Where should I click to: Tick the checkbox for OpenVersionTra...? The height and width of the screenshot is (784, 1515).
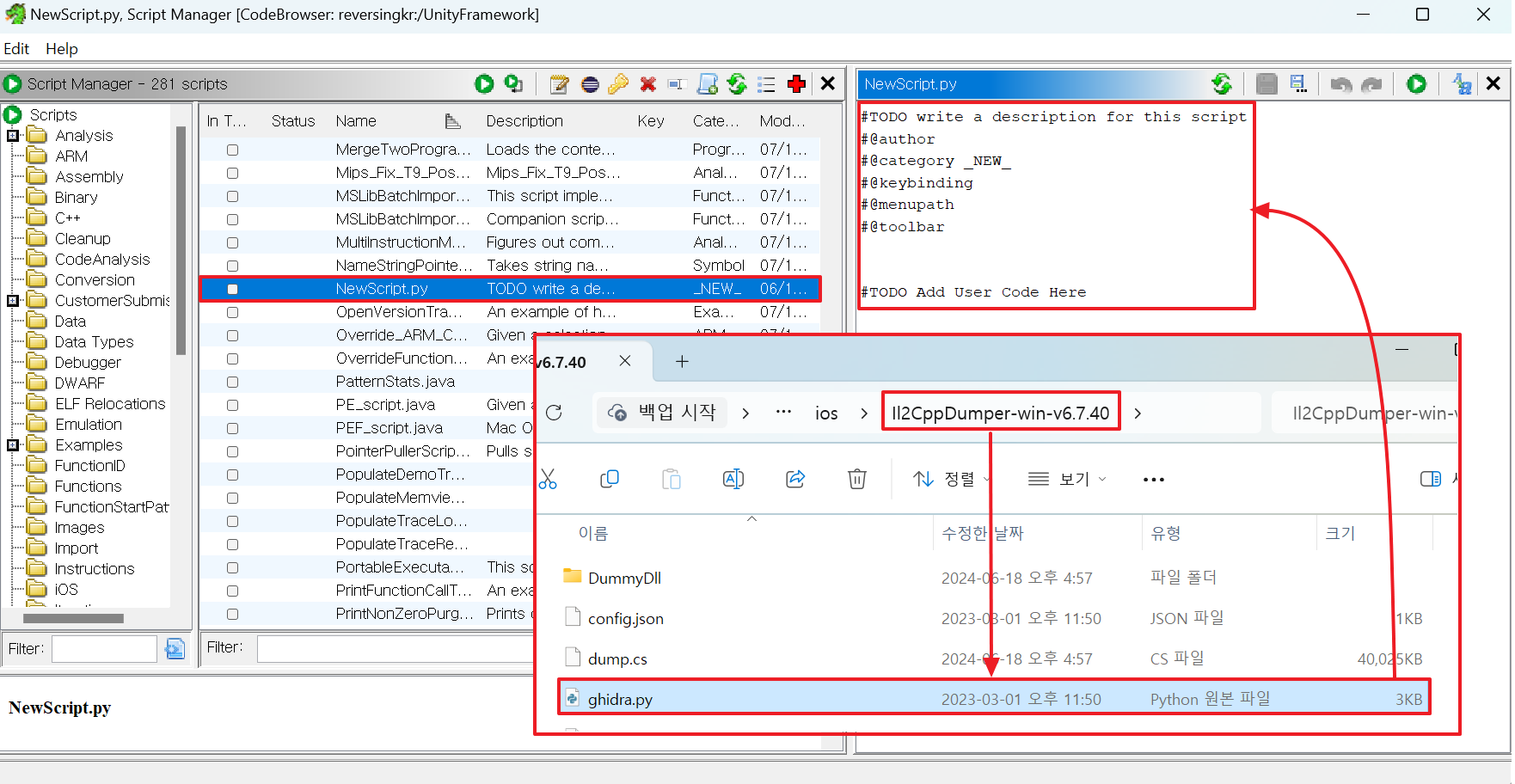coord(232,312)
